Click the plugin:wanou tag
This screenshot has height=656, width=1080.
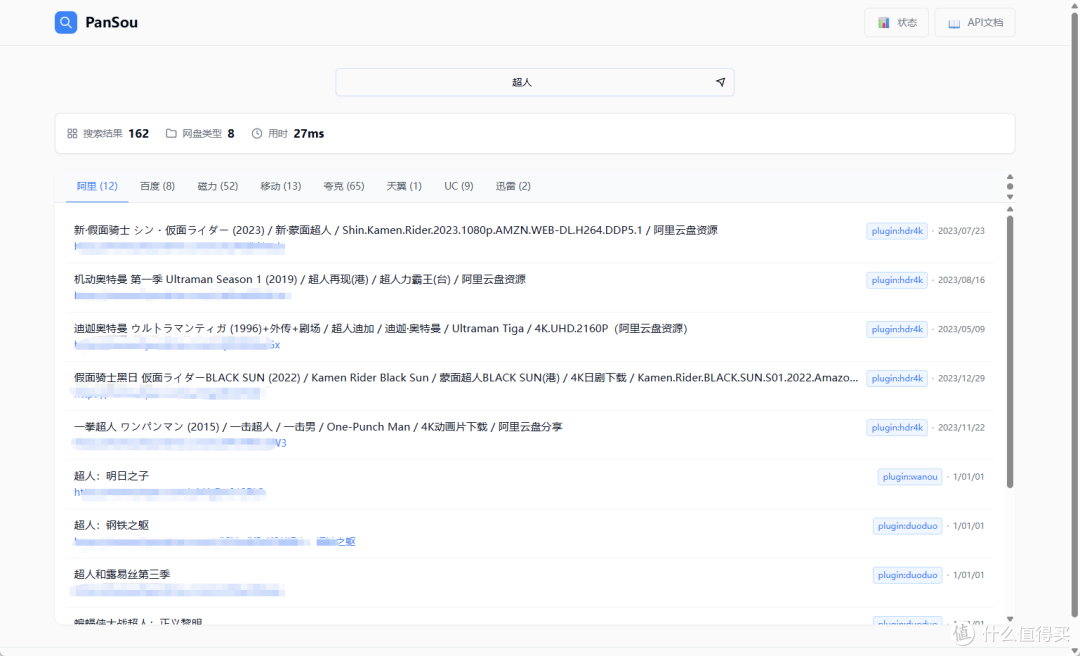click(910, 477)
